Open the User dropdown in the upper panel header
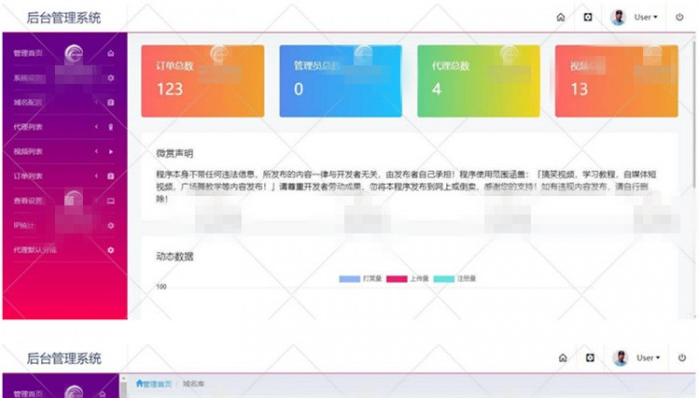Viewport: 699px width, 398px height. pos(646,17)
